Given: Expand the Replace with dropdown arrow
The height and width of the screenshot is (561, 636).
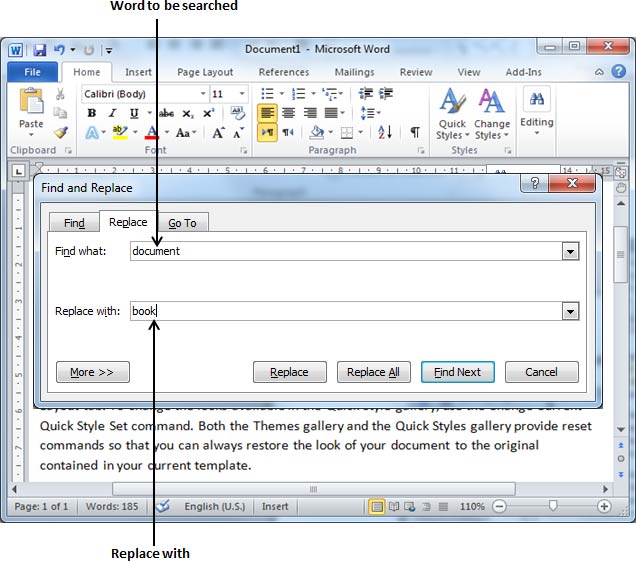Looking at the screenshot, I should 570,312.
